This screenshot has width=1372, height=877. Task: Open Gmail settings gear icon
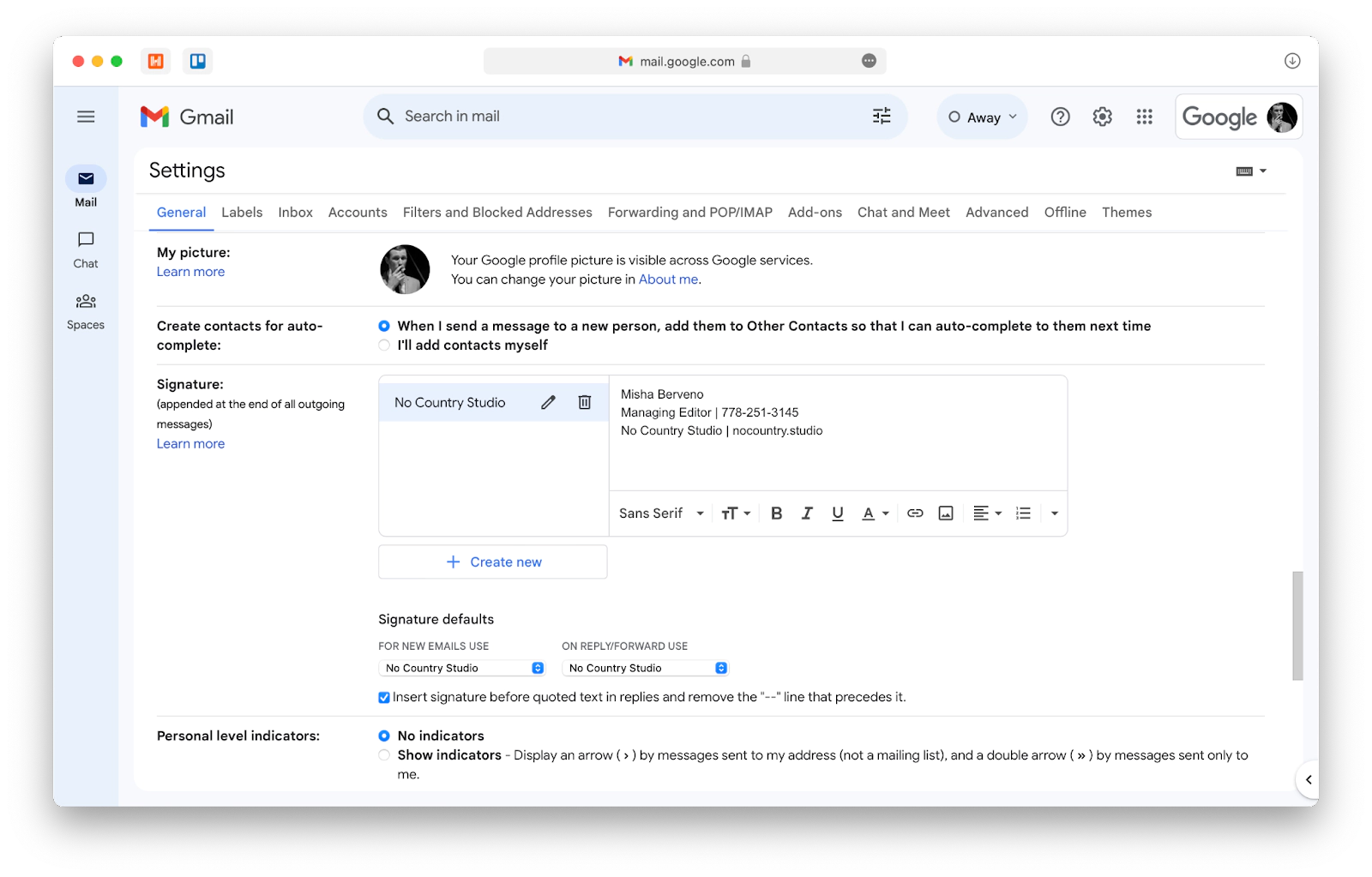tap(1102, 117)
